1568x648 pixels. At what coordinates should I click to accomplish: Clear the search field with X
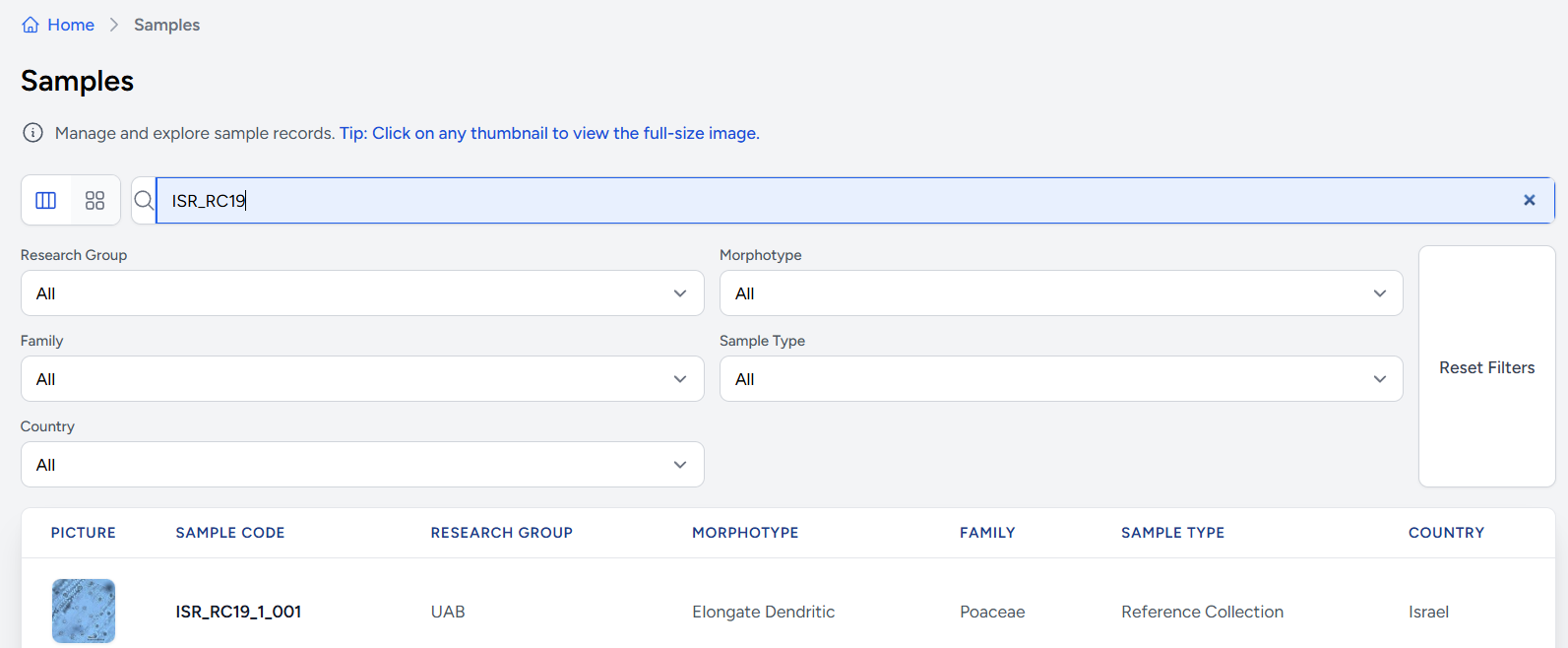click(x=1529, y=200)
